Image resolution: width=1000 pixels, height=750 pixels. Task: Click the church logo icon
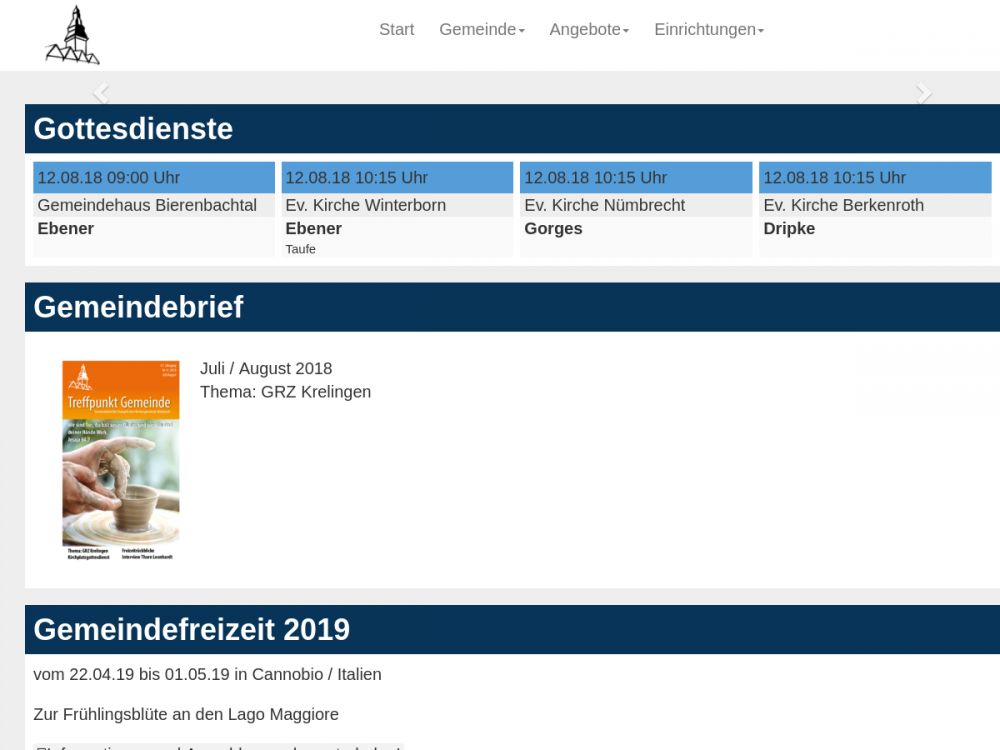point(73,36)
